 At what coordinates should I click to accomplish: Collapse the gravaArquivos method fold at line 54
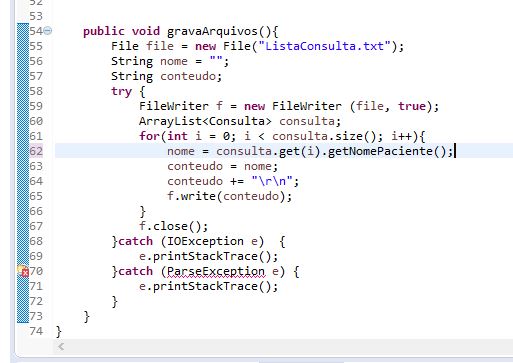[x=48, y=31]
